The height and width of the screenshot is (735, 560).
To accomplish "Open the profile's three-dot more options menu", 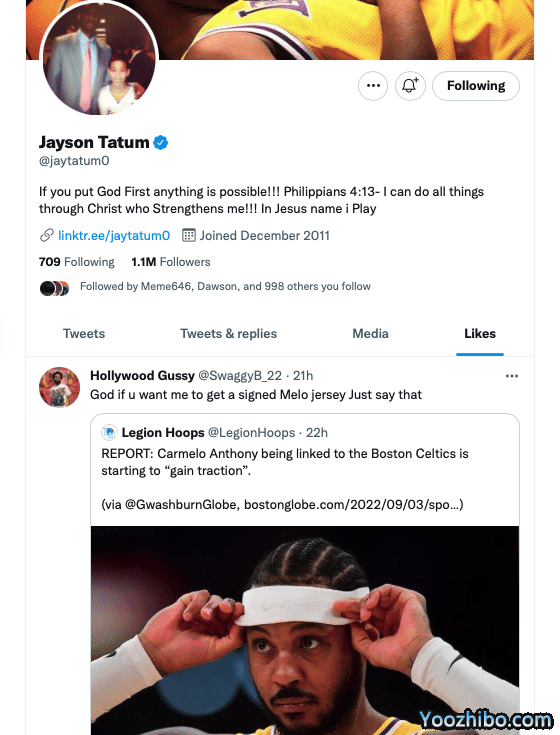I will [x=373, y=86].
